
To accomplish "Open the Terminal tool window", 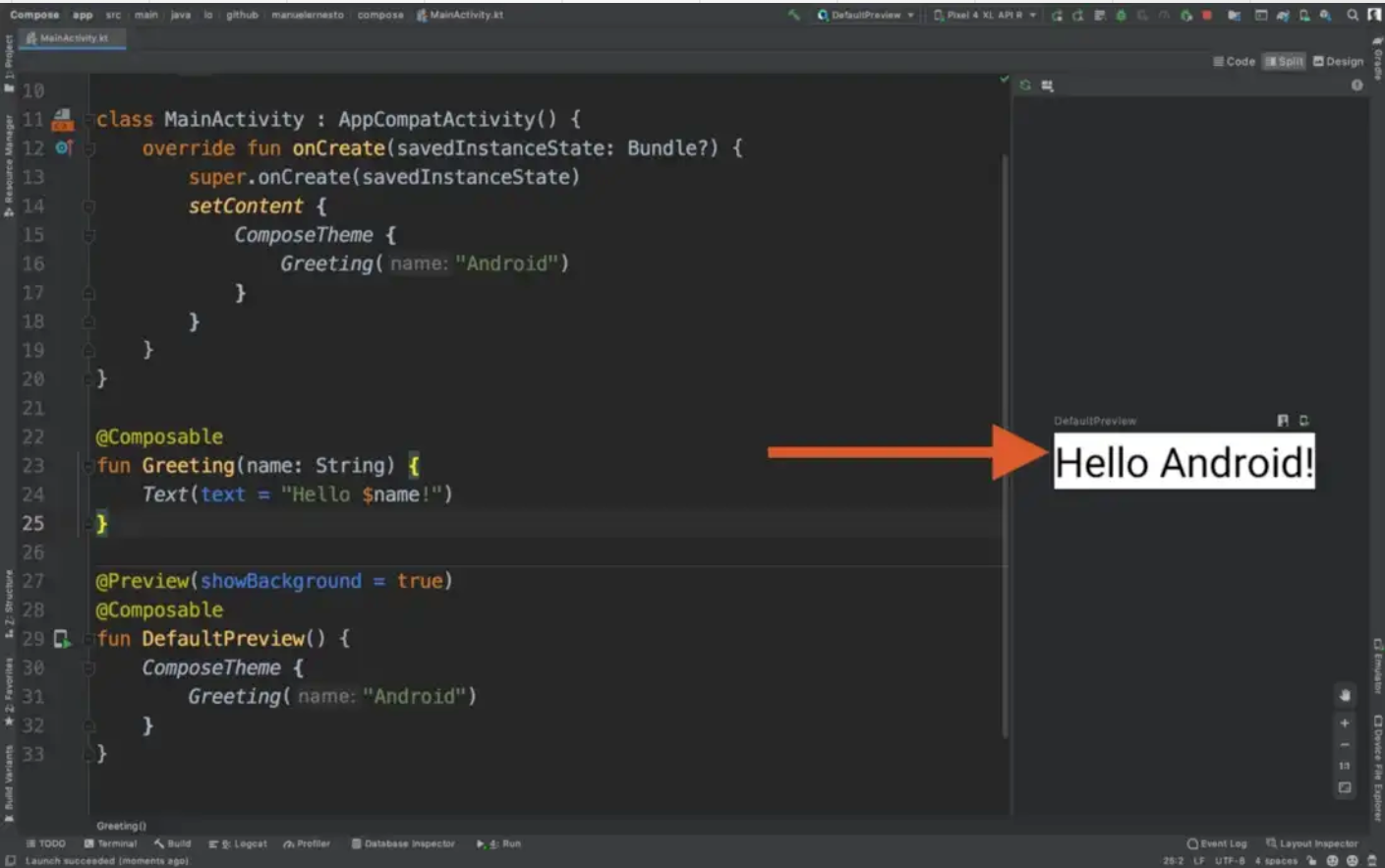I will [110, 843].
